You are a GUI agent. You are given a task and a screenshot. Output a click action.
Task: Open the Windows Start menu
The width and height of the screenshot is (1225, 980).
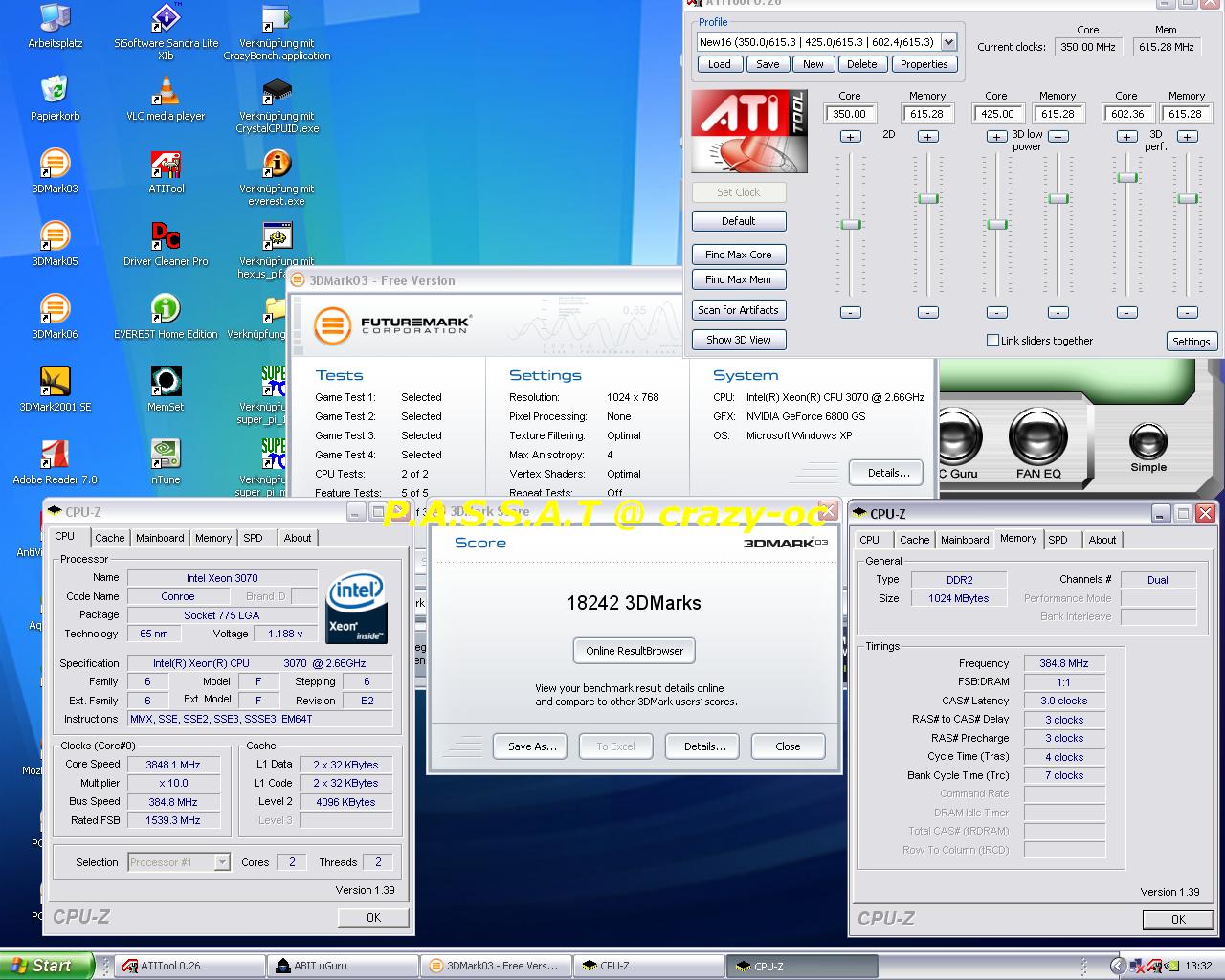click(47, 966)
